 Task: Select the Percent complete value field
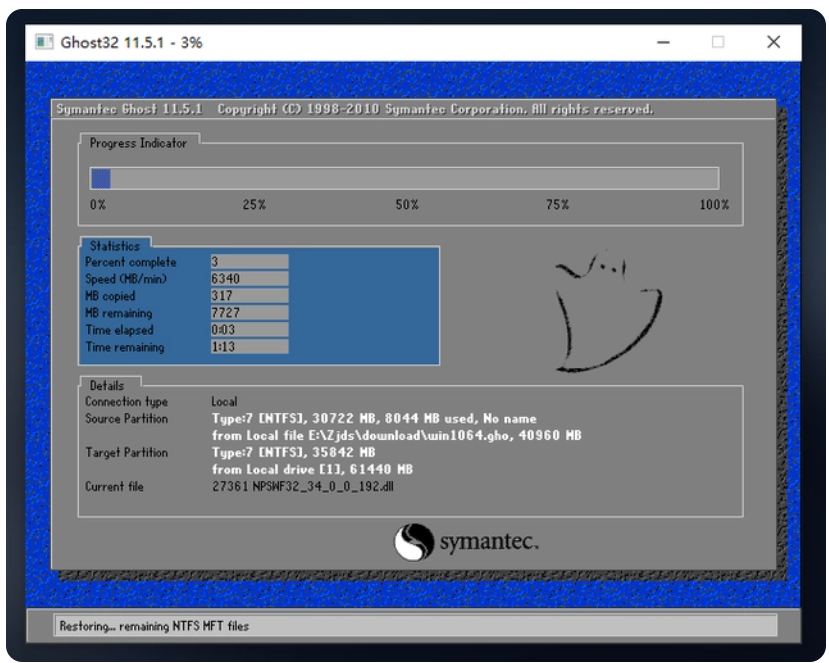(x=250, y=262)
